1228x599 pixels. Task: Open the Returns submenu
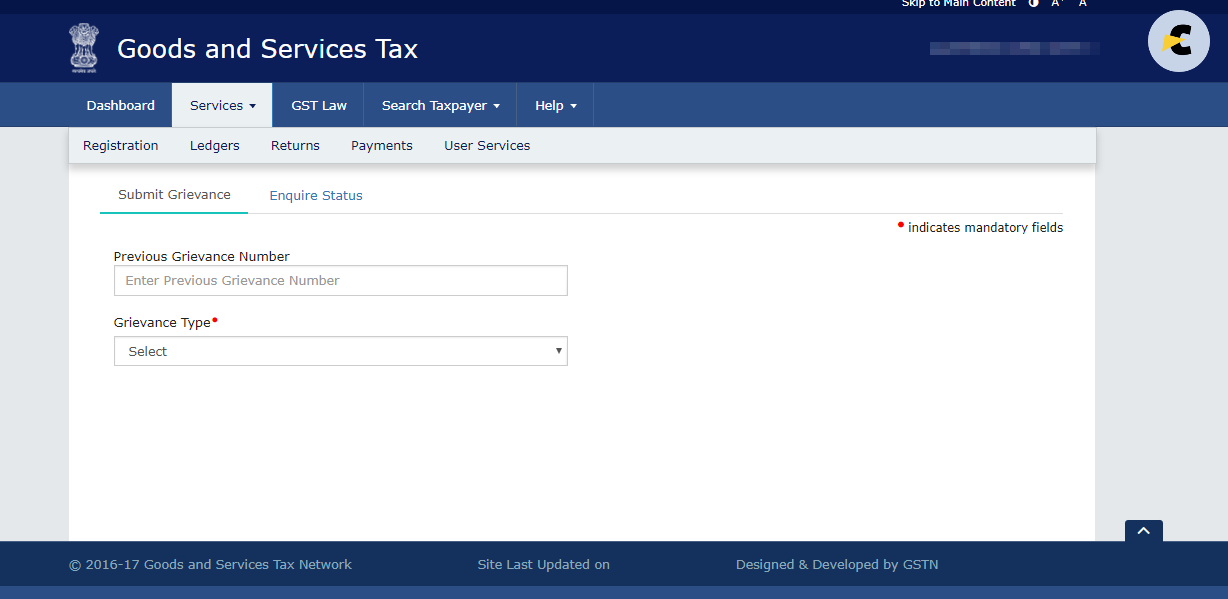coord(295,146)
